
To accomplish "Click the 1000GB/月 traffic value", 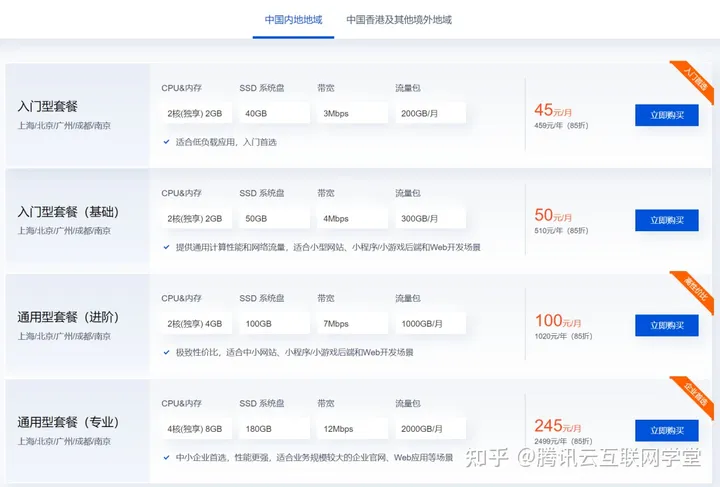I will coord(430,324).
